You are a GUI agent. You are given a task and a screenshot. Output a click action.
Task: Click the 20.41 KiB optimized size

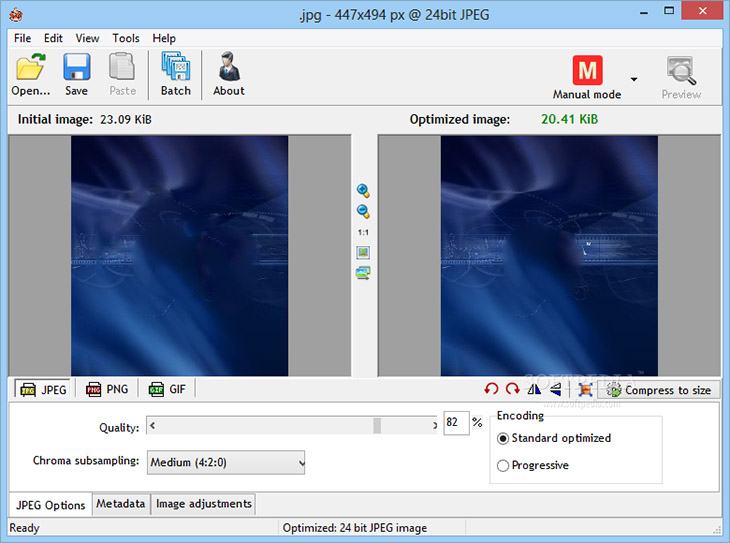point(569,119)
